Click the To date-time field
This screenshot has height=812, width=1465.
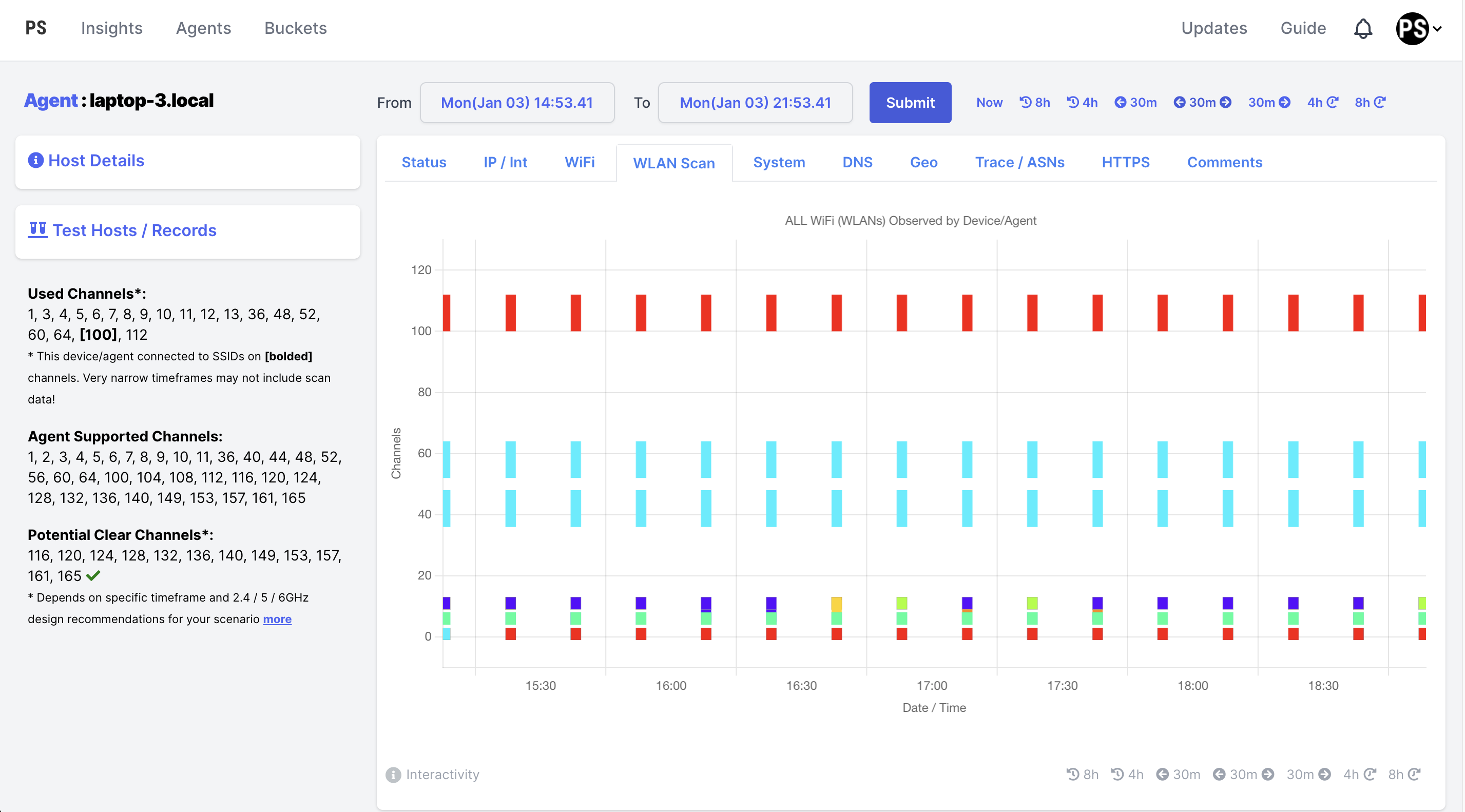point(755,102)
